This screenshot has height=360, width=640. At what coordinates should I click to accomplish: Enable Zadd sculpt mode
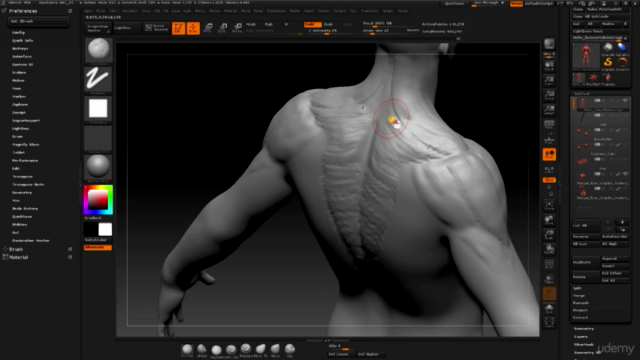click(312, 24)
